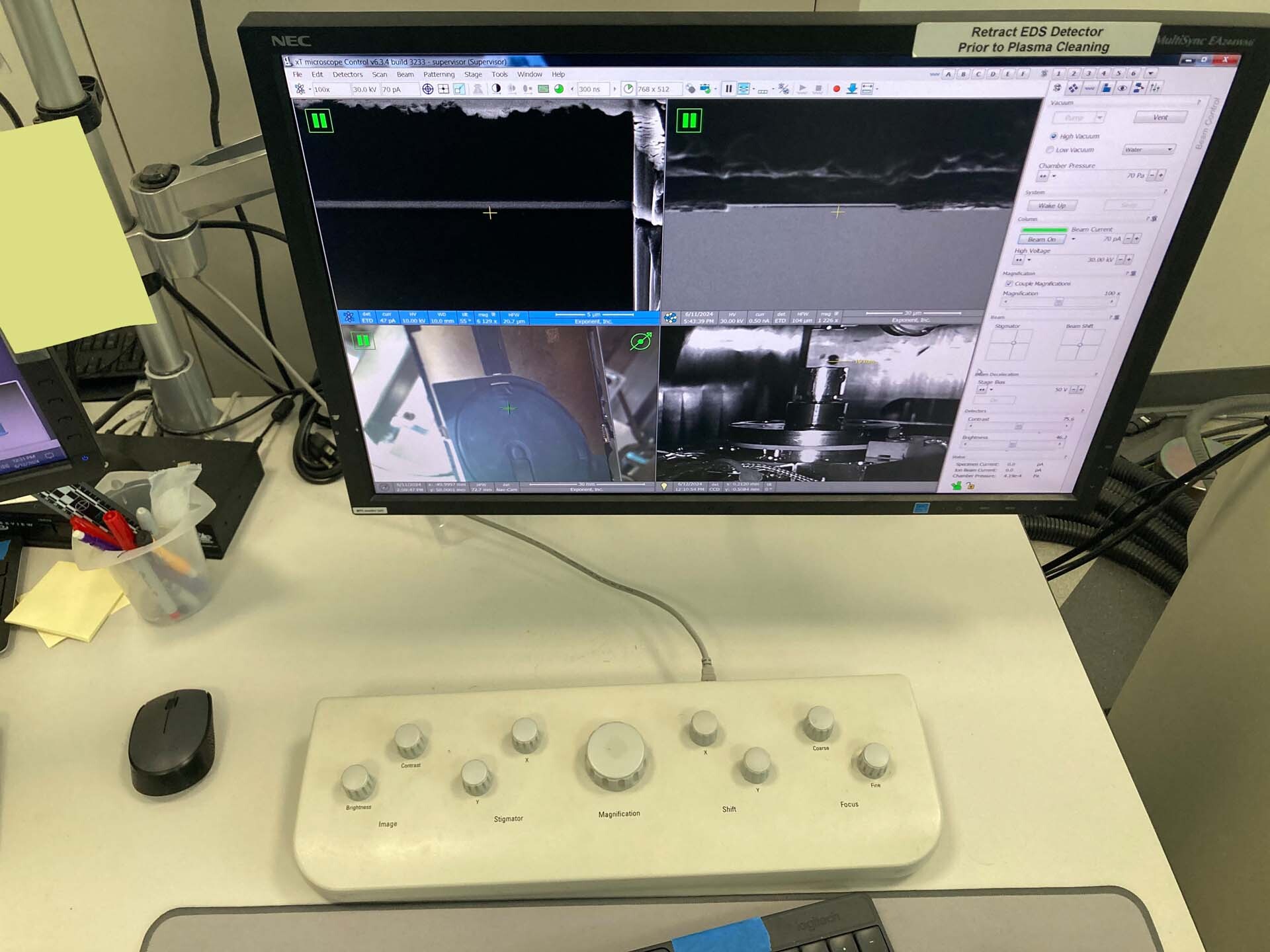The image size is (1270, 952).
Task: Open the eye icon control page
Action: tap(1122, 88)
